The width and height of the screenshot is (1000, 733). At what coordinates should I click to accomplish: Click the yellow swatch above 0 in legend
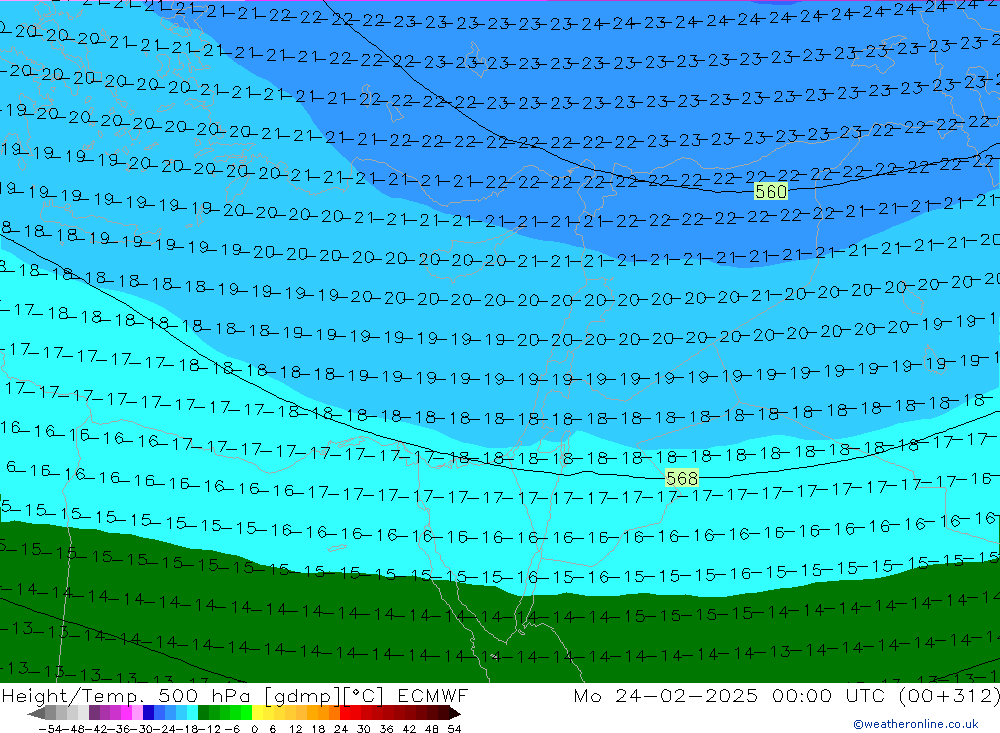256,713
